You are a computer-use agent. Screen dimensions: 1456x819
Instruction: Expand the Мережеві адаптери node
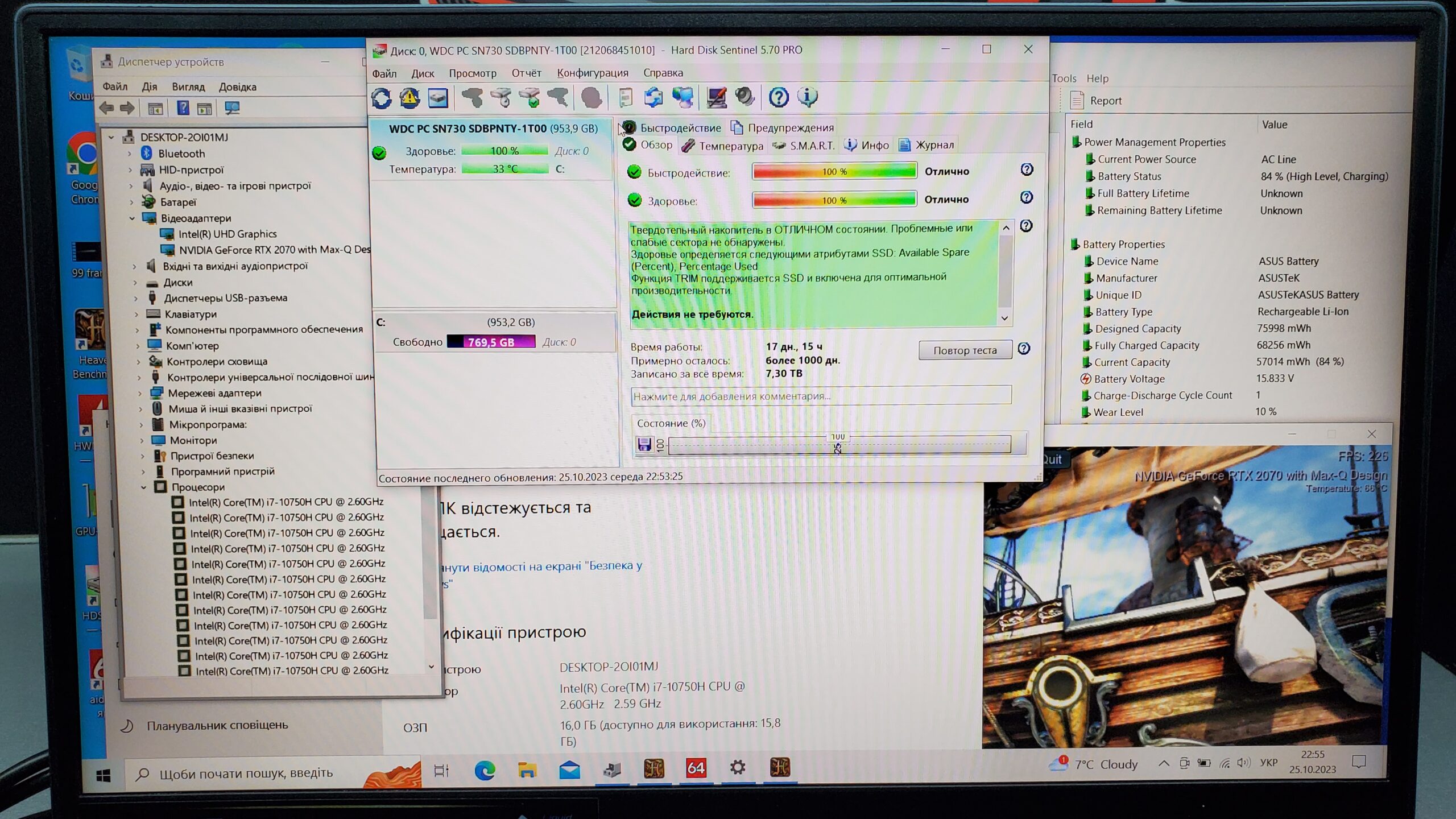pos(140,393)
